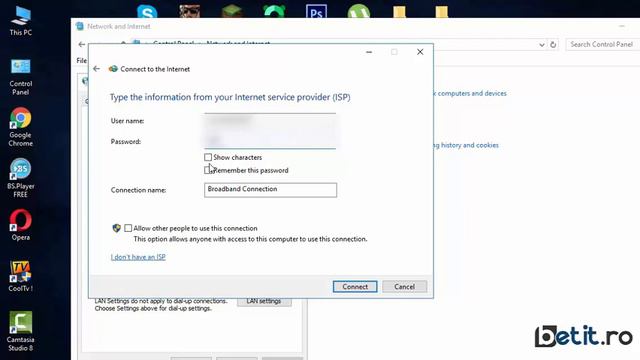Click the Connect to the Internet globe icon
The width and height of the screenshot is (640, 360).
click(113, 69)
